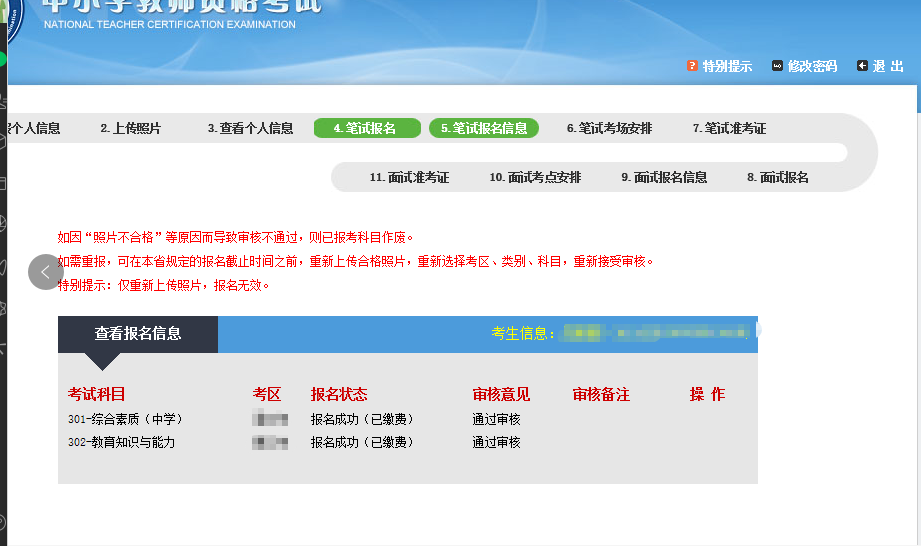Open step 8 面试报名

778,177
